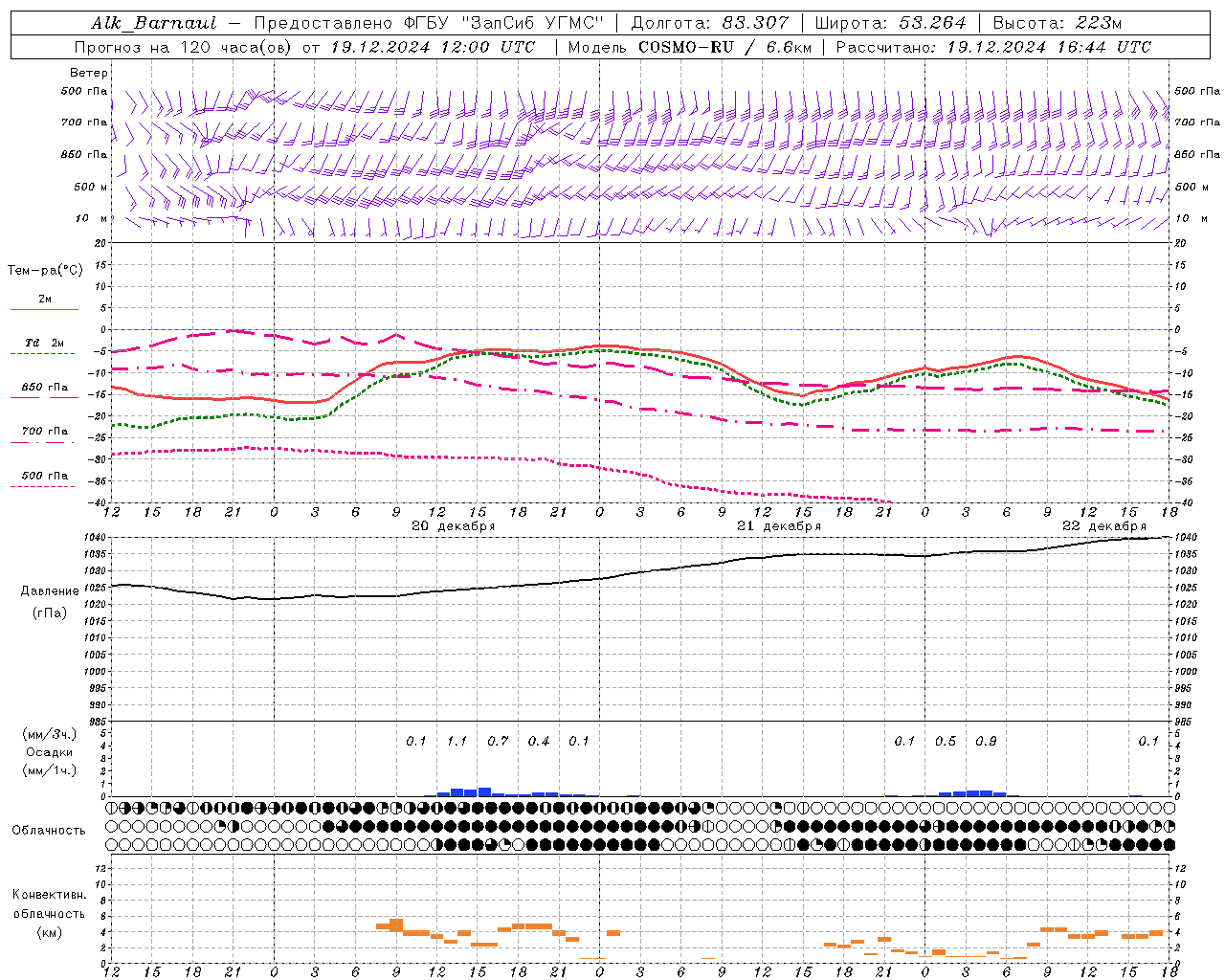Viewport: 1225px width, 980px height.
Task: Click the Конвективн. convective cloud label
Action: [x=49, y=895]
